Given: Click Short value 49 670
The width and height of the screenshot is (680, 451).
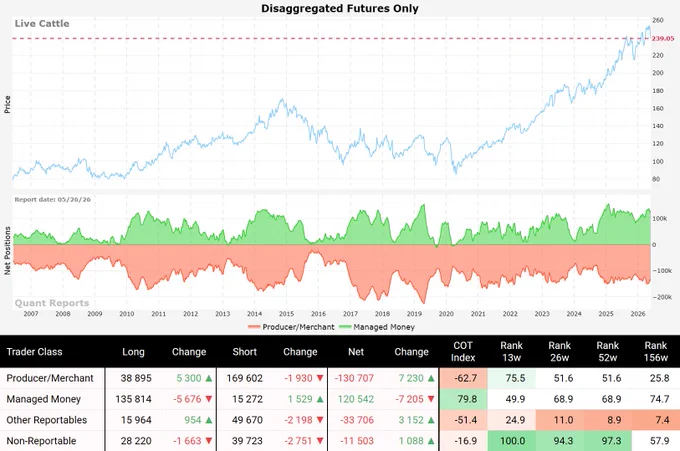Looking at the screenshot, I should coord(247,420).
